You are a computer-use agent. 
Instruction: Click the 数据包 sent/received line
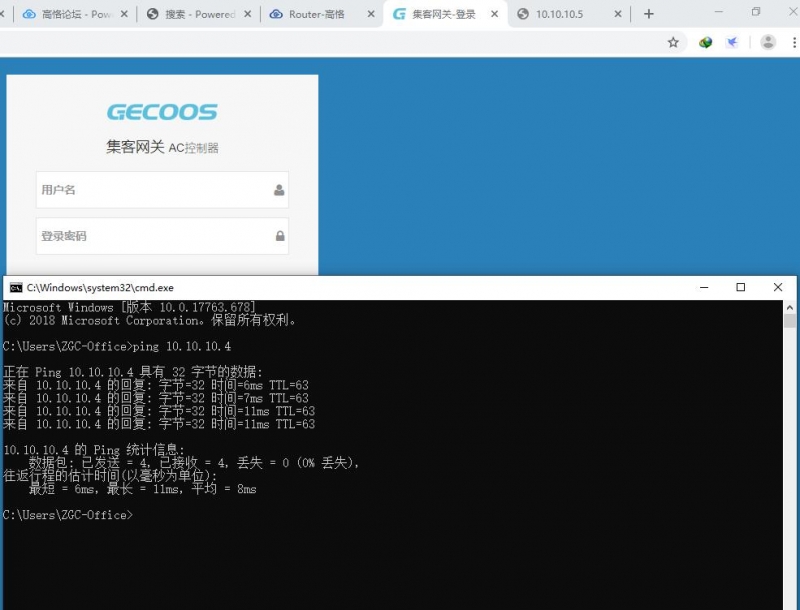coord(194,463)
